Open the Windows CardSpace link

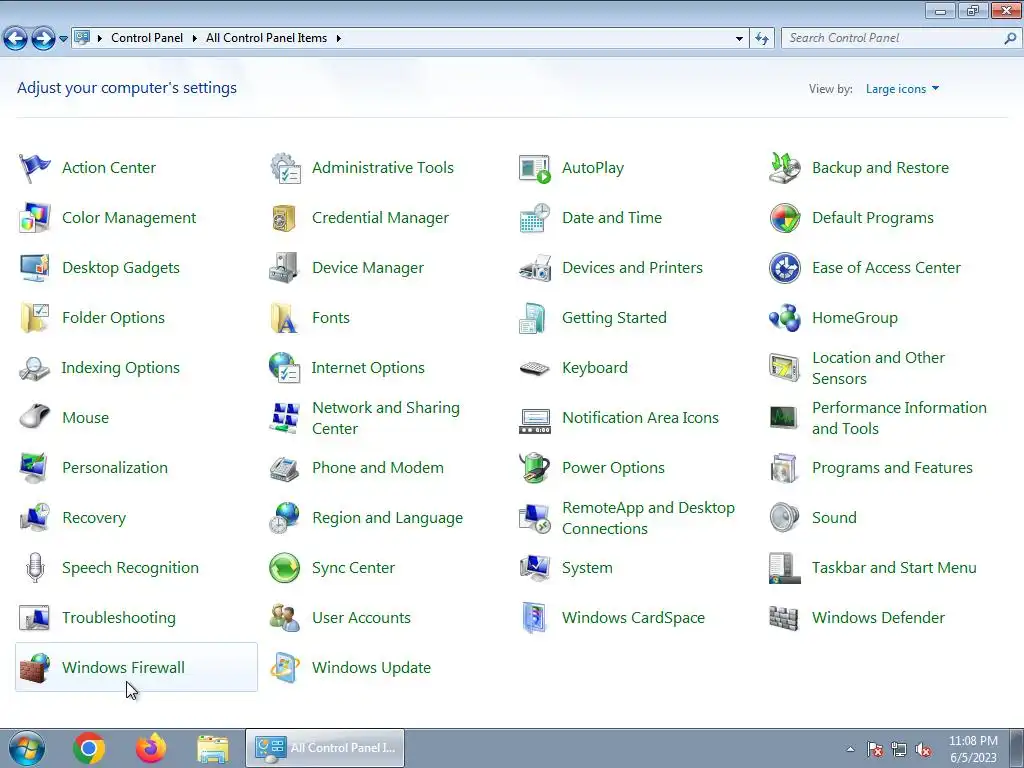[x=633, y=618]
